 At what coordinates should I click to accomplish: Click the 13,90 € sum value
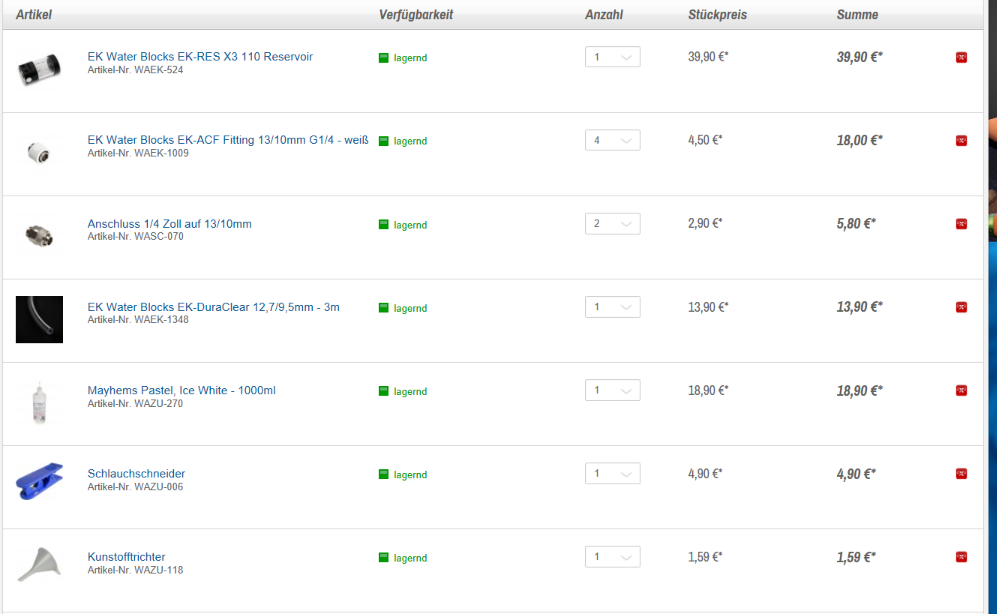(x=860, y=307)
